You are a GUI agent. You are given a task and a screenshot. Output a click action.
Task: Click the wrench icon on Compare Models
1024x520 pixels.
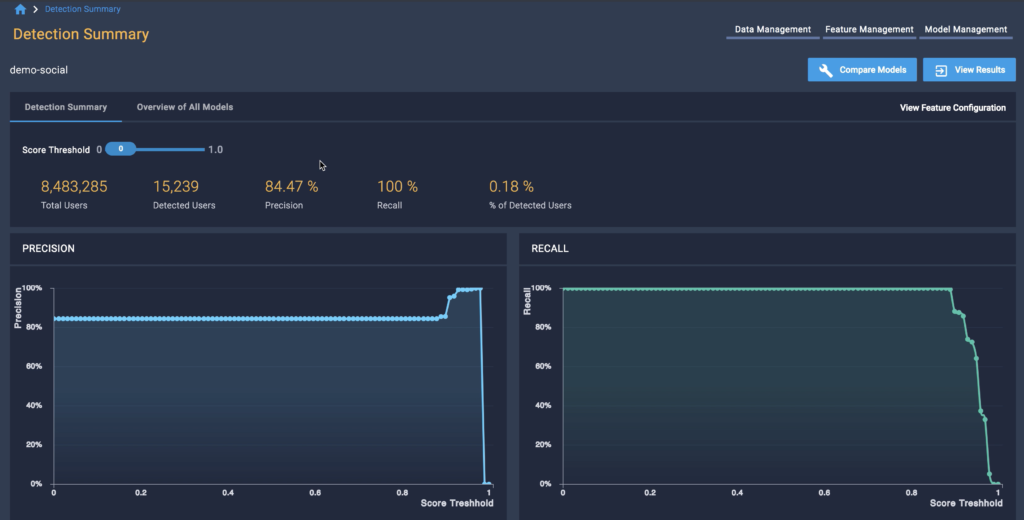click(x=825, y=70)
